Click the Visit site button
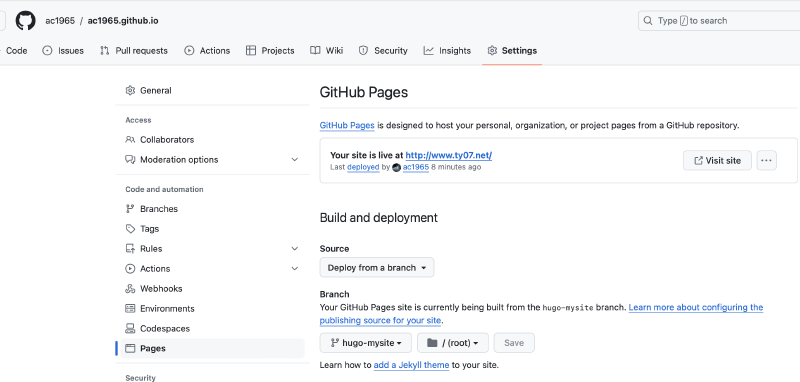 pos(717,161)
